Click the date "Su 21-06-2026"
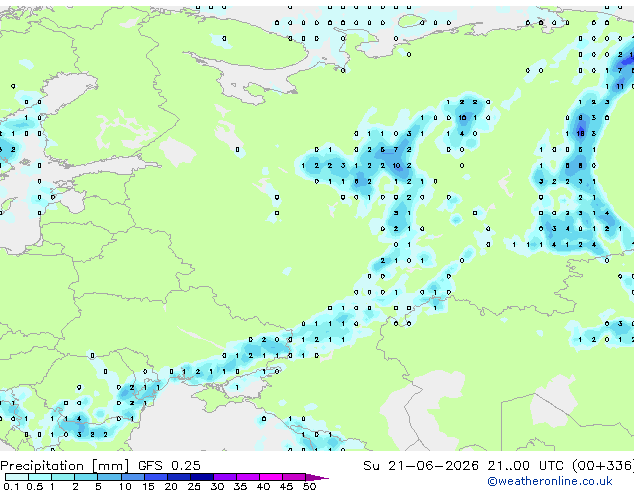The image size is (634, 490). [x=421, y=466]
